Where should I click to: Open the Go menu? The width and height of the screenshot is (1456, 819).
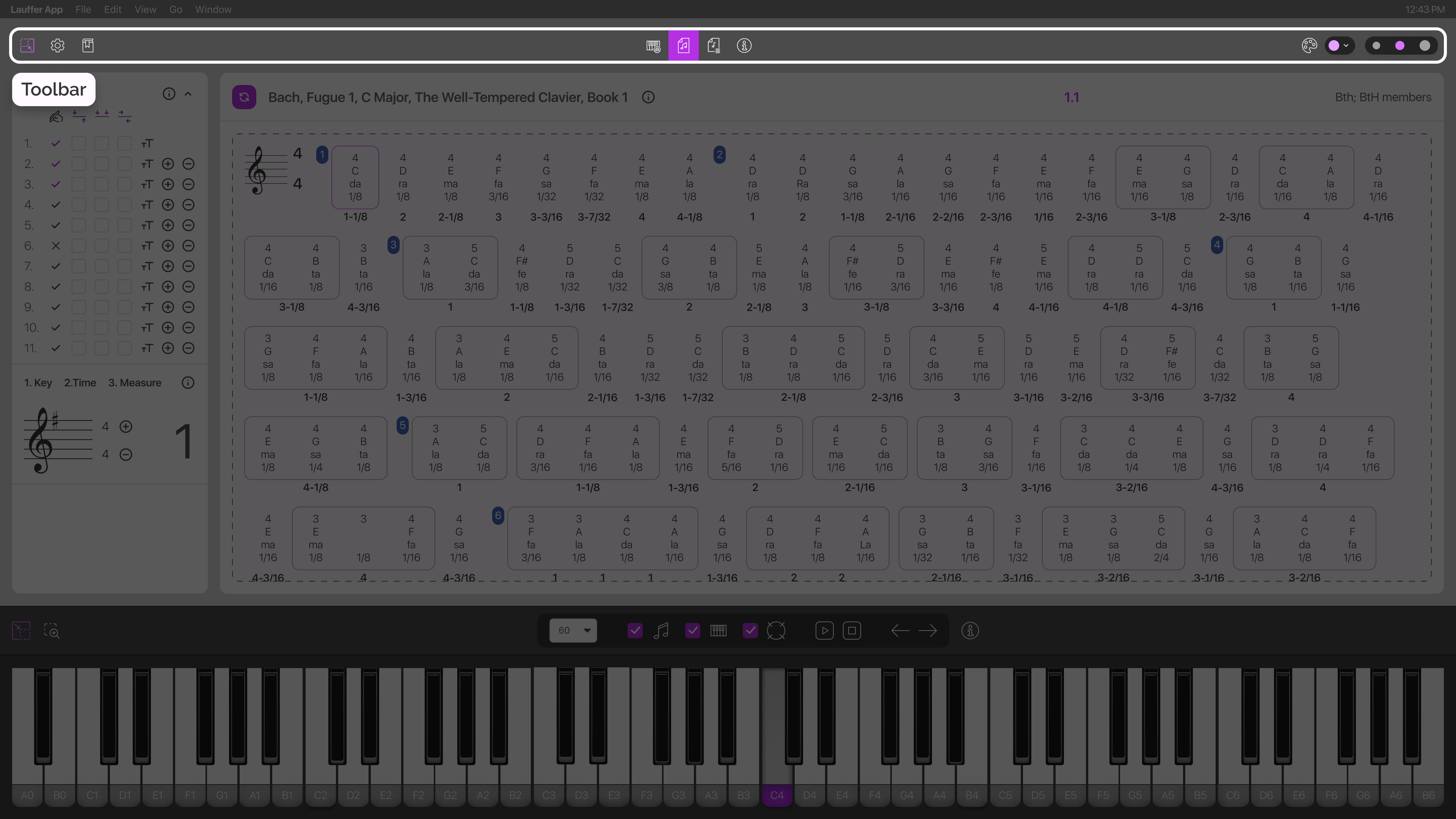coord(176,9)
